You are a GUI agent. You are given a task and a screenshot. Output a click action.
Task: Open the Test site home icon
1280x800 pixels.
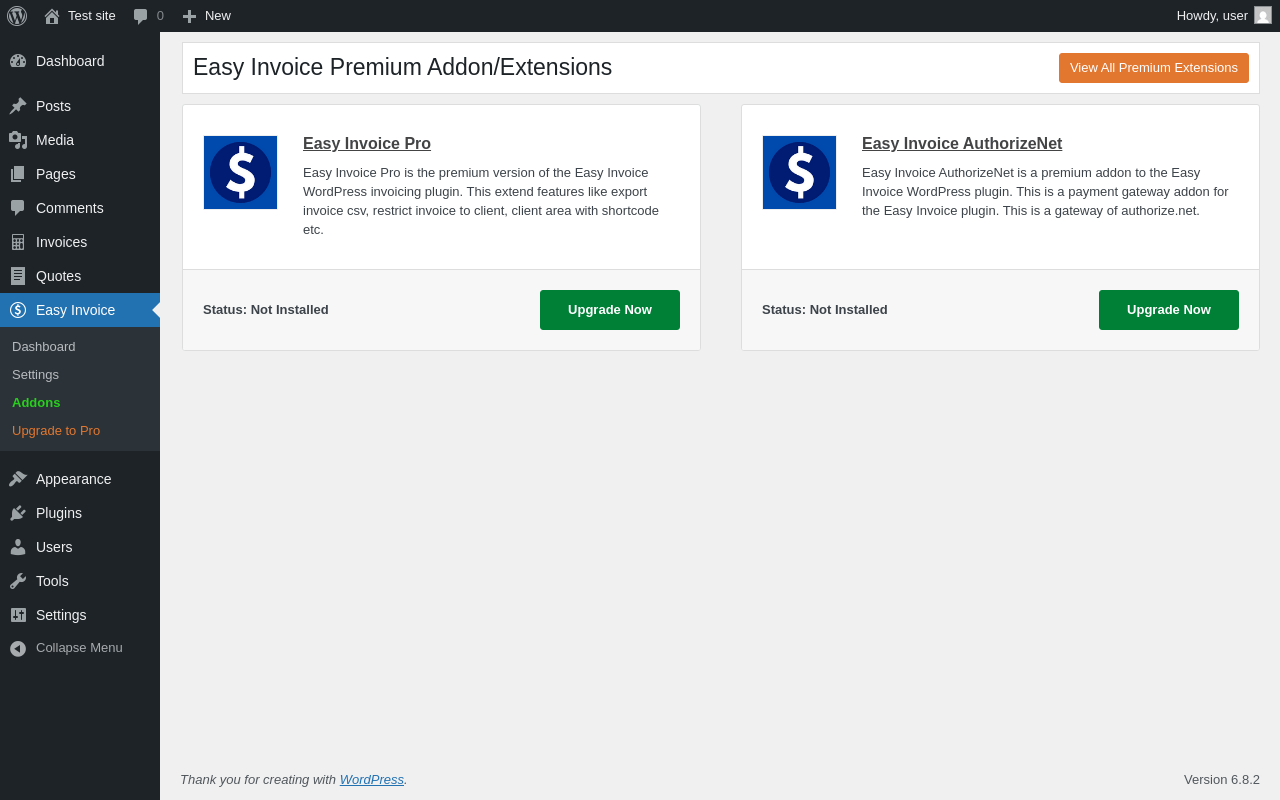pyautogui.click(x=52, y=16)
